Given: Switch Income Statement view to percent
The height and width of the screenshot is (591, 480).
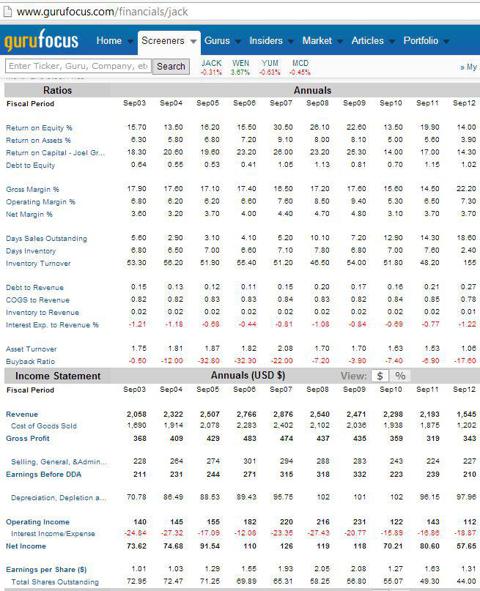Looking at the screenshot, I should pos(400,376).
